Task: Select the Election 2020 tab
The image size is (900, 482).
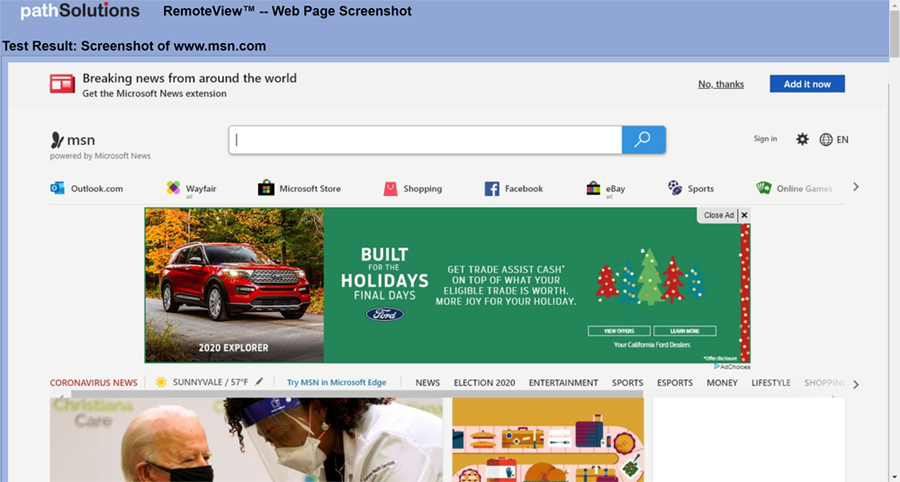Action: pyautogui.click(x=484, y=383)
